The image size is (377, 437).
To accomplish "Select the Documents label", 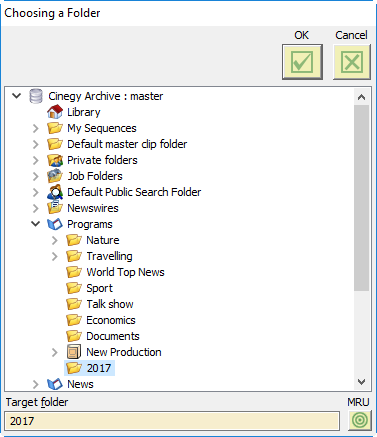I will pos(113,336).
